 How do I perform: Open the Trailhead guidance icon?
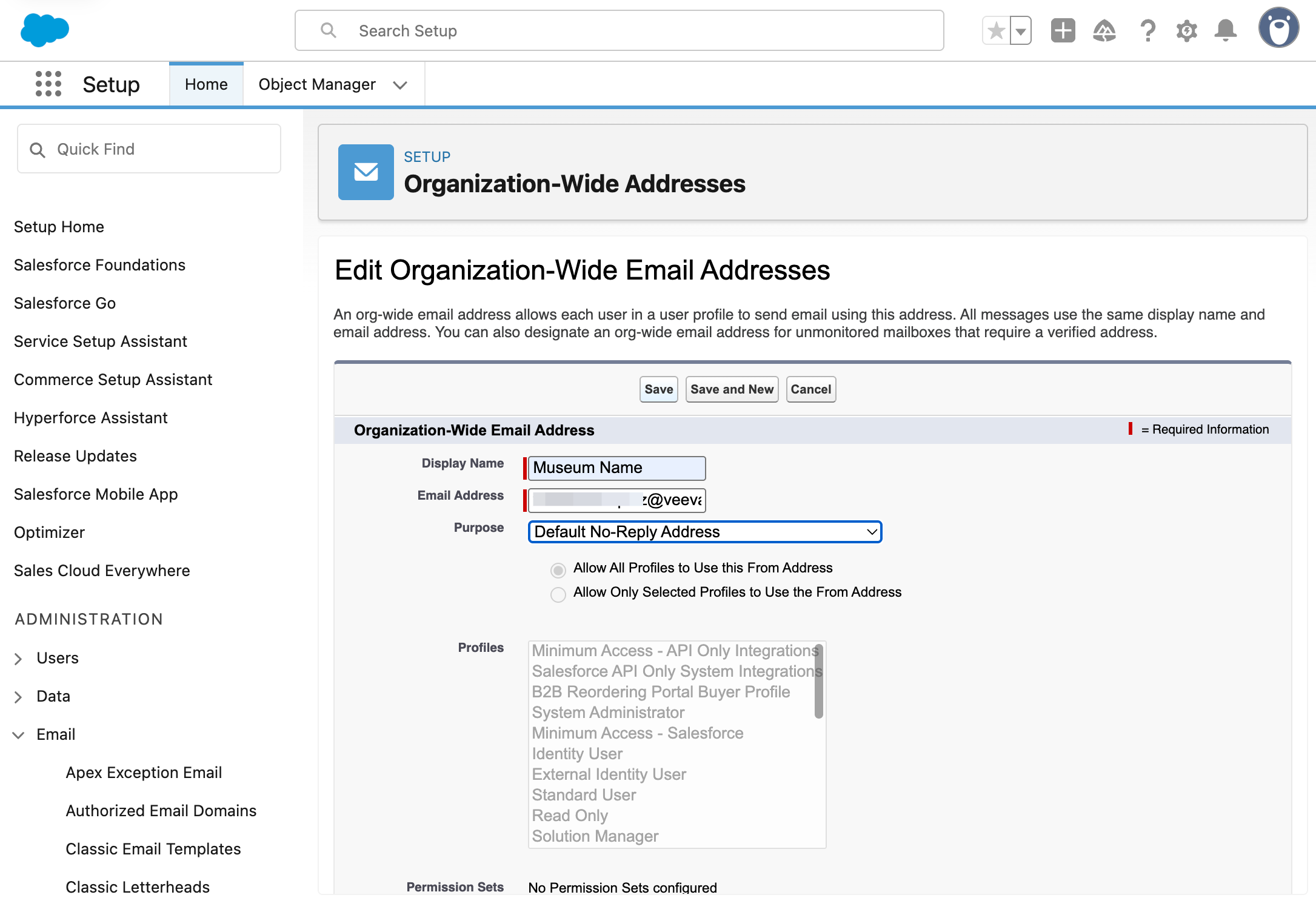[x=1104, y=30]
